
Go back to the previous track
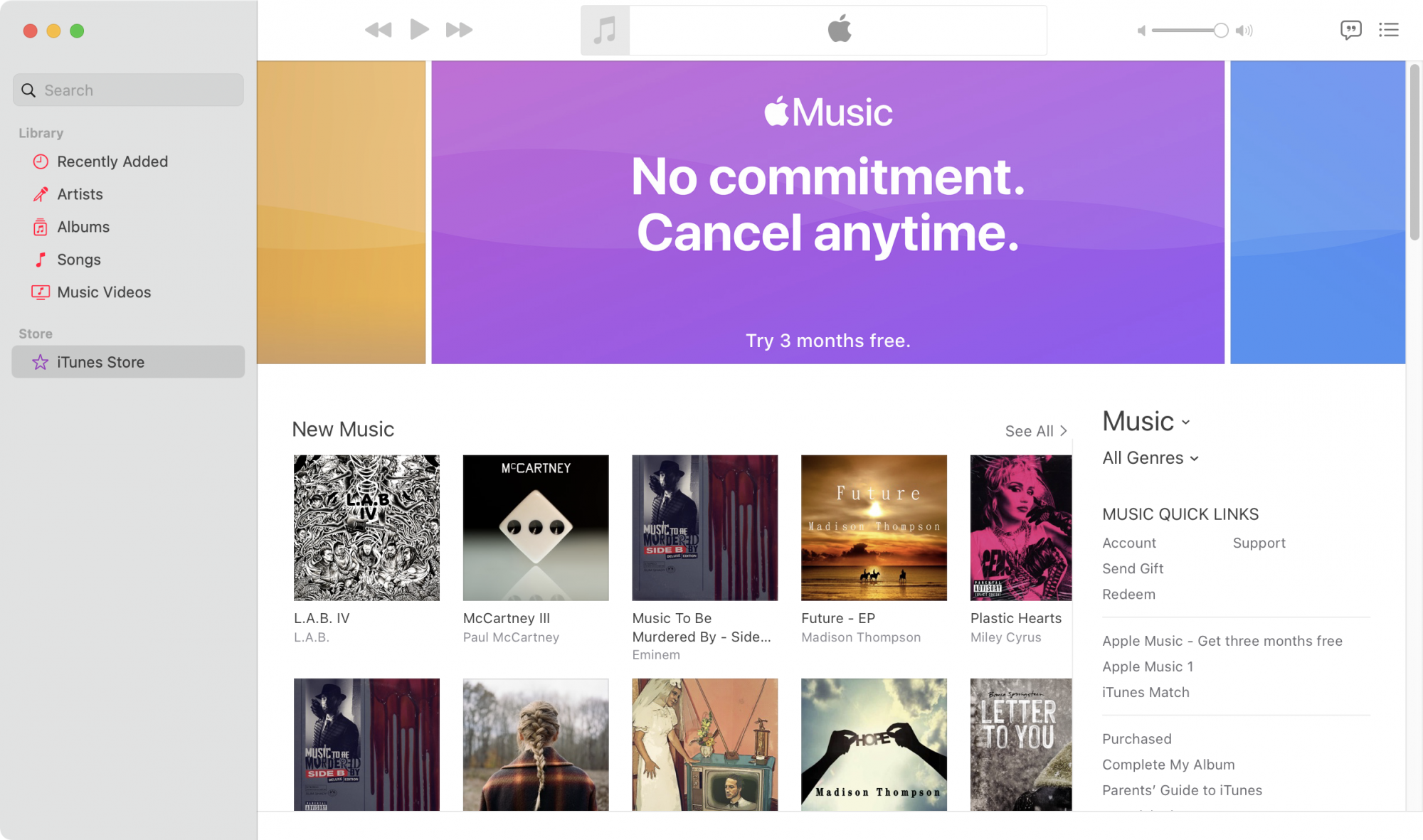click(378, 30)
